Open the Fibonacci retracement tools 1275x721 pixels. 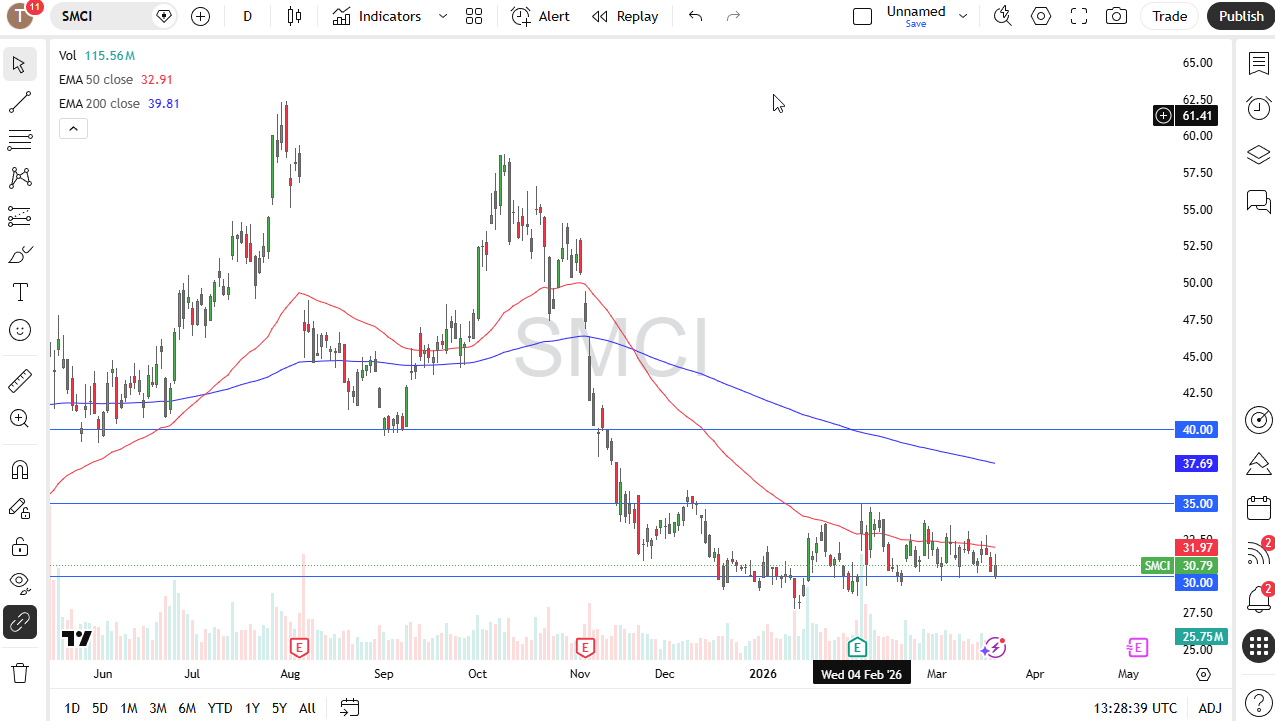tap(19, 140)
